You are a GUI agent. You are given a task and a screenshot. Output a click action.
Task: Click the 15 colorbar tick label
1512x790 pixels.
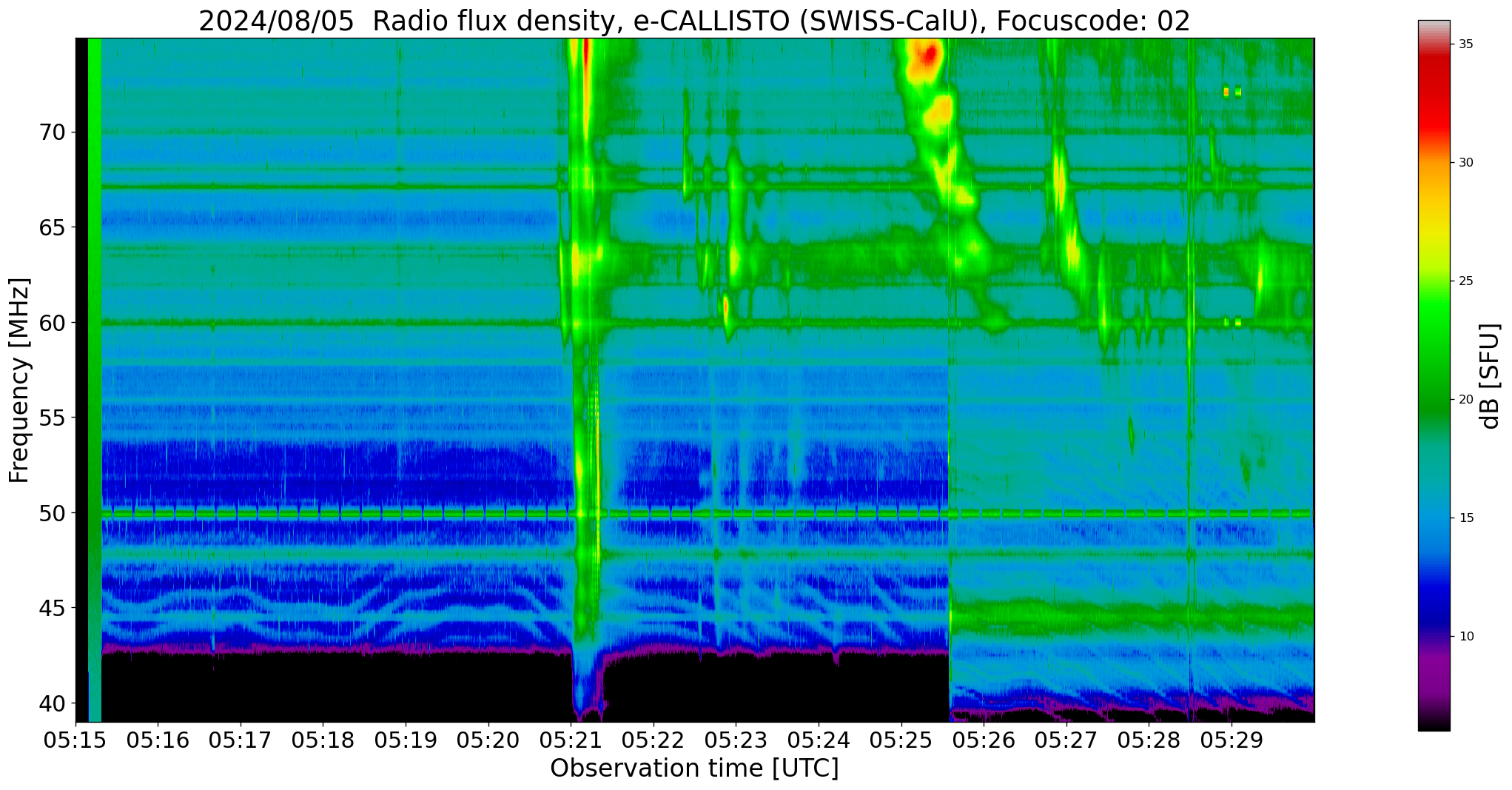tap(1466, 518)
